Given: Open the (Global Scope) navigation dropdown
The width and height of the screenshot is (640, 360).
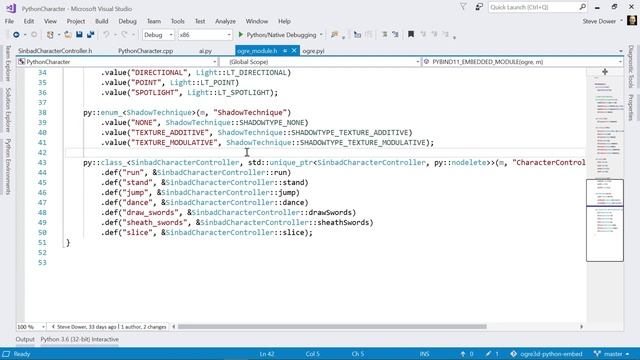Looking at the screenshot, I should click(x=320, y=62).
